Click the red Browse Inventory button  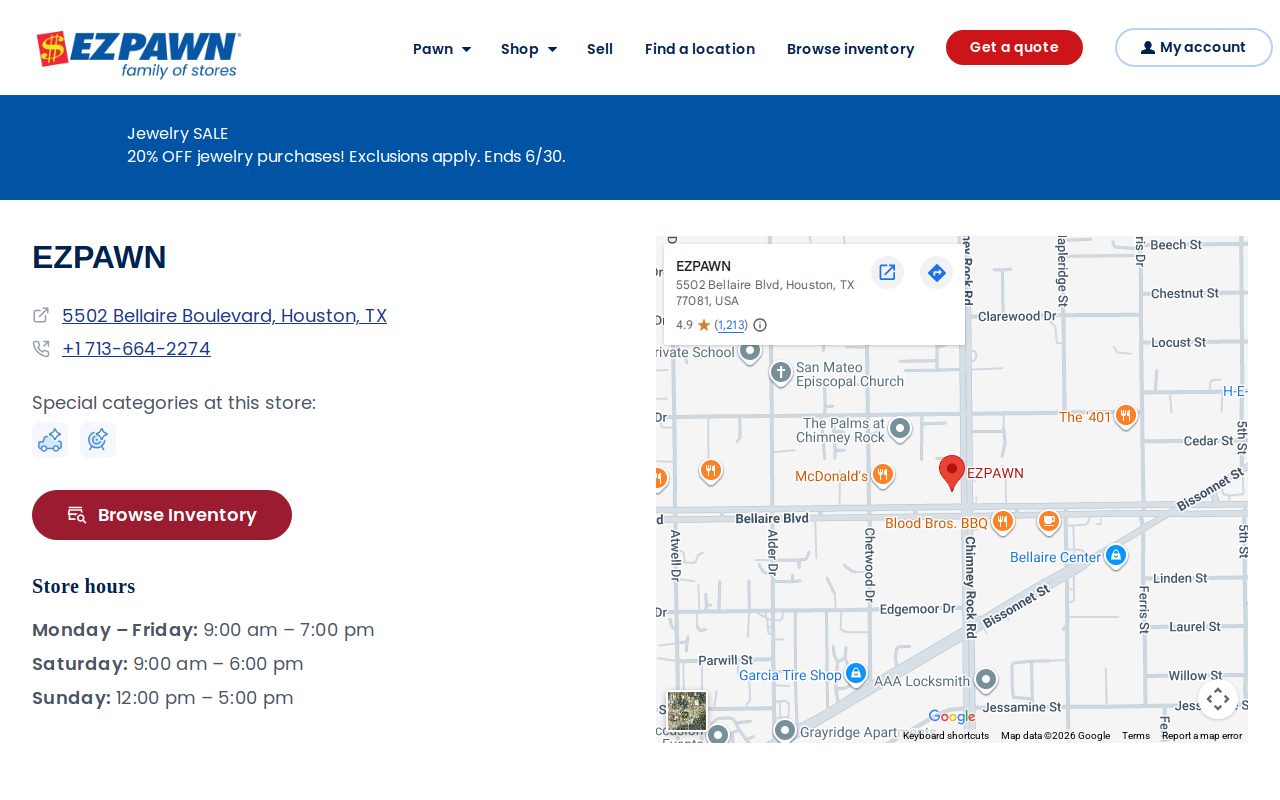[x=162, y=515]
